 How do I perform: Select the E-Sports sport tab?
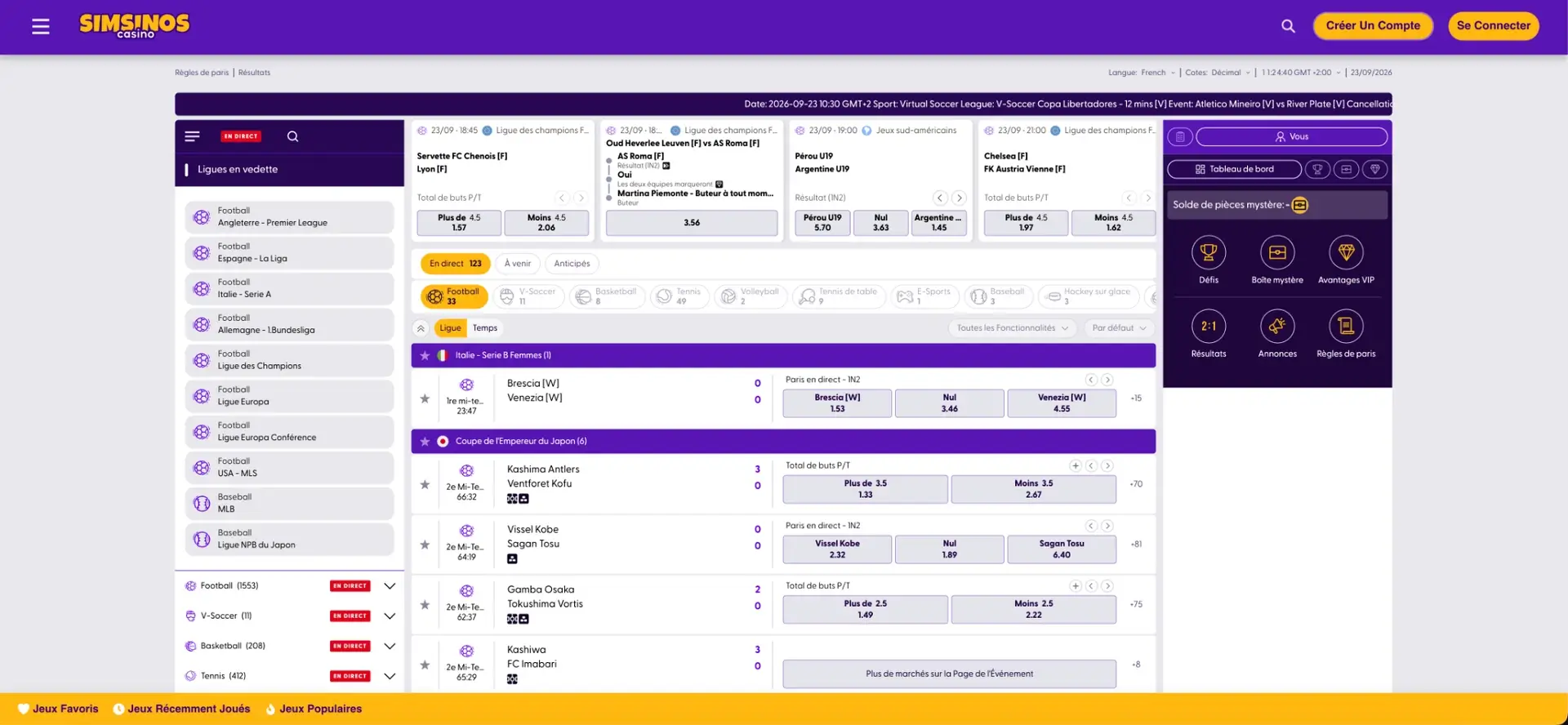click(x=924, y=296)
